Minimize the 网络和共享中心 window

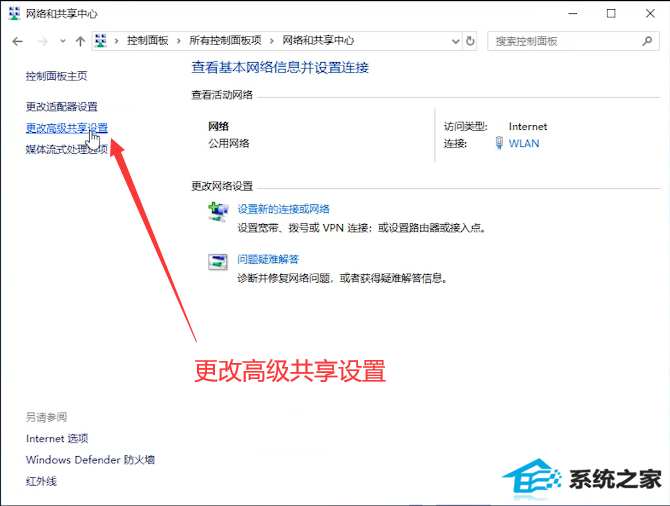[x=572, y=14]
